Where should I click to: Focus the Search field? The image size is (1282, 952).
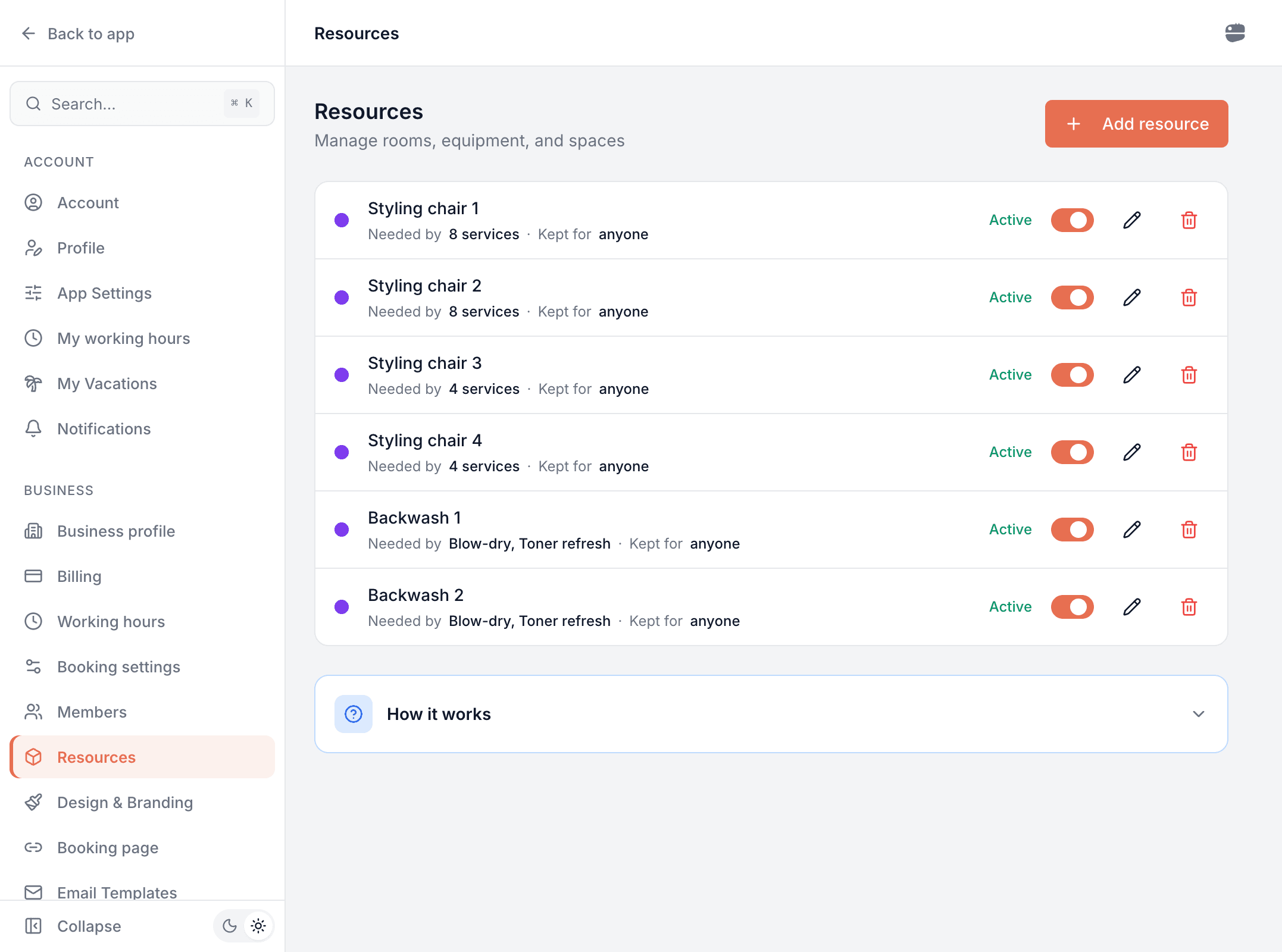click(x=142, y=104)
